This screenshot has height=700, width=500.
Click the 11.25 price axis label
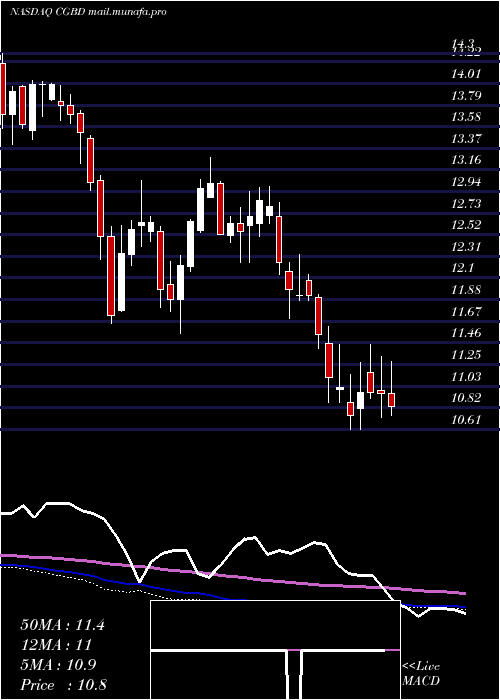tap(466, 355)
